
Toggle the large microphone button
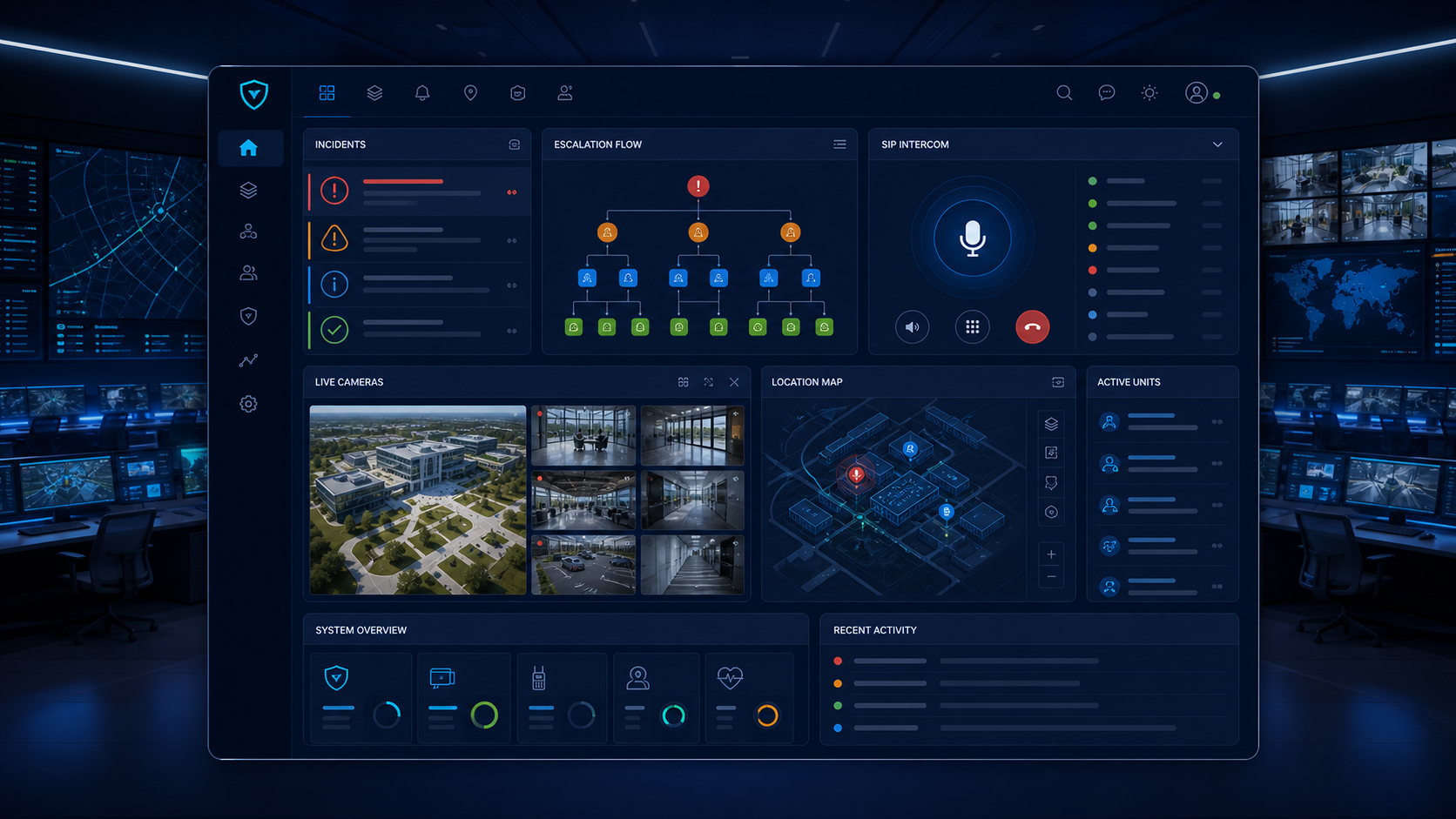972,238
